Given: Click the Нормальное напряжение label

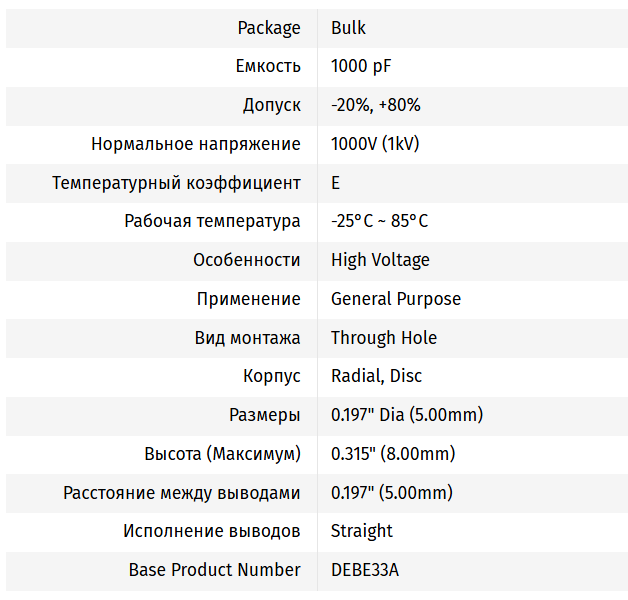Looking at the screenshot, I should pyautogui.click(x=196, y=144).
